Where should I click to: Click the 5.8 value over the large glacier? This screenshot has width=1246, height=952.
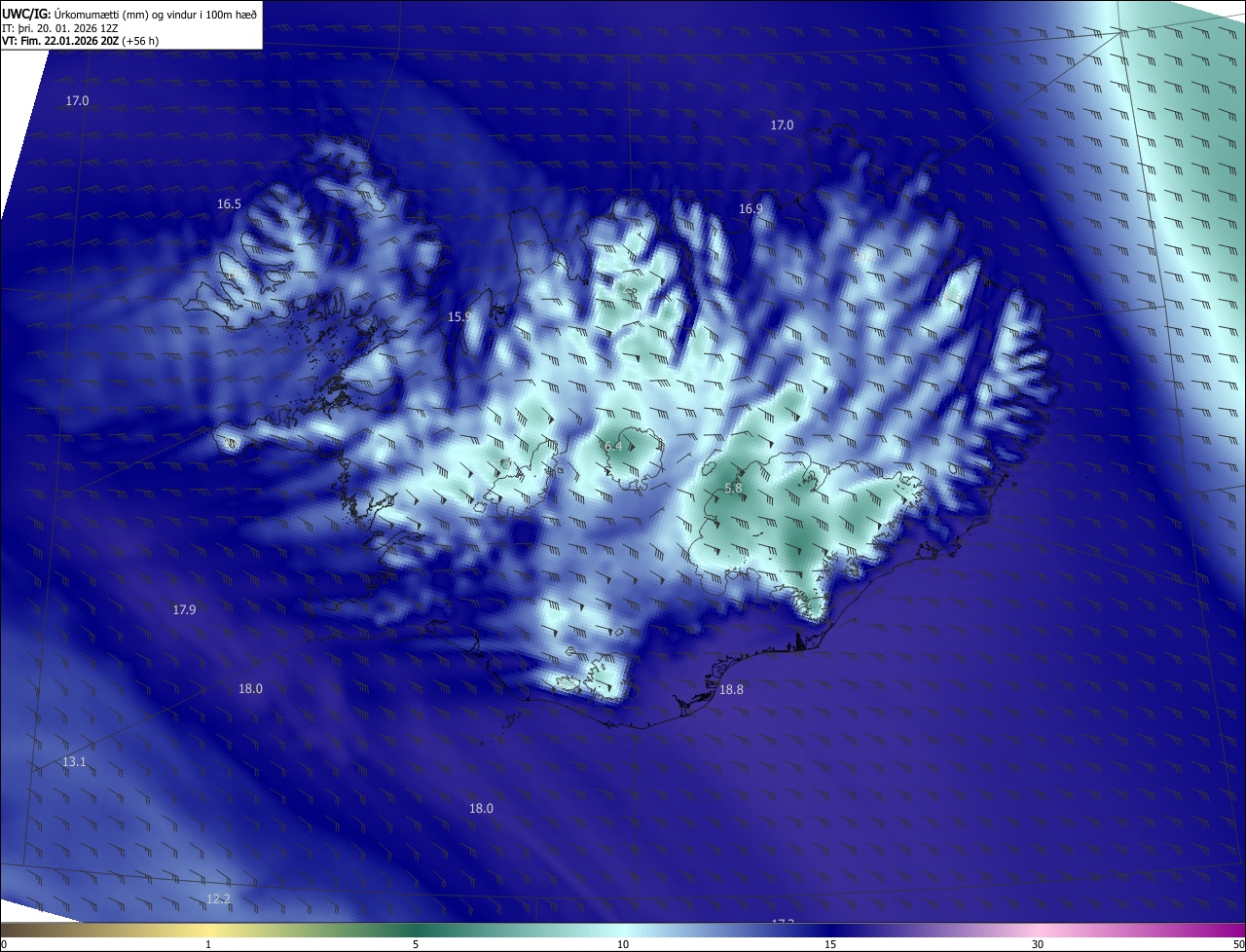click(x=734, y=489)
